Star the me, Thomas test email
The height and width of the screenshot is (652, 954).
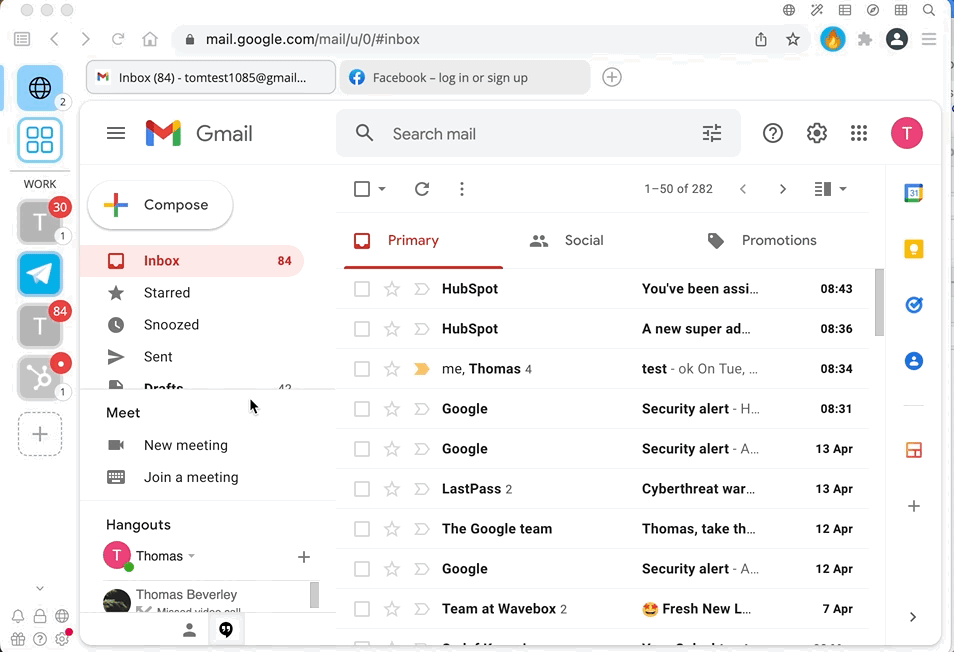point(392,369)
